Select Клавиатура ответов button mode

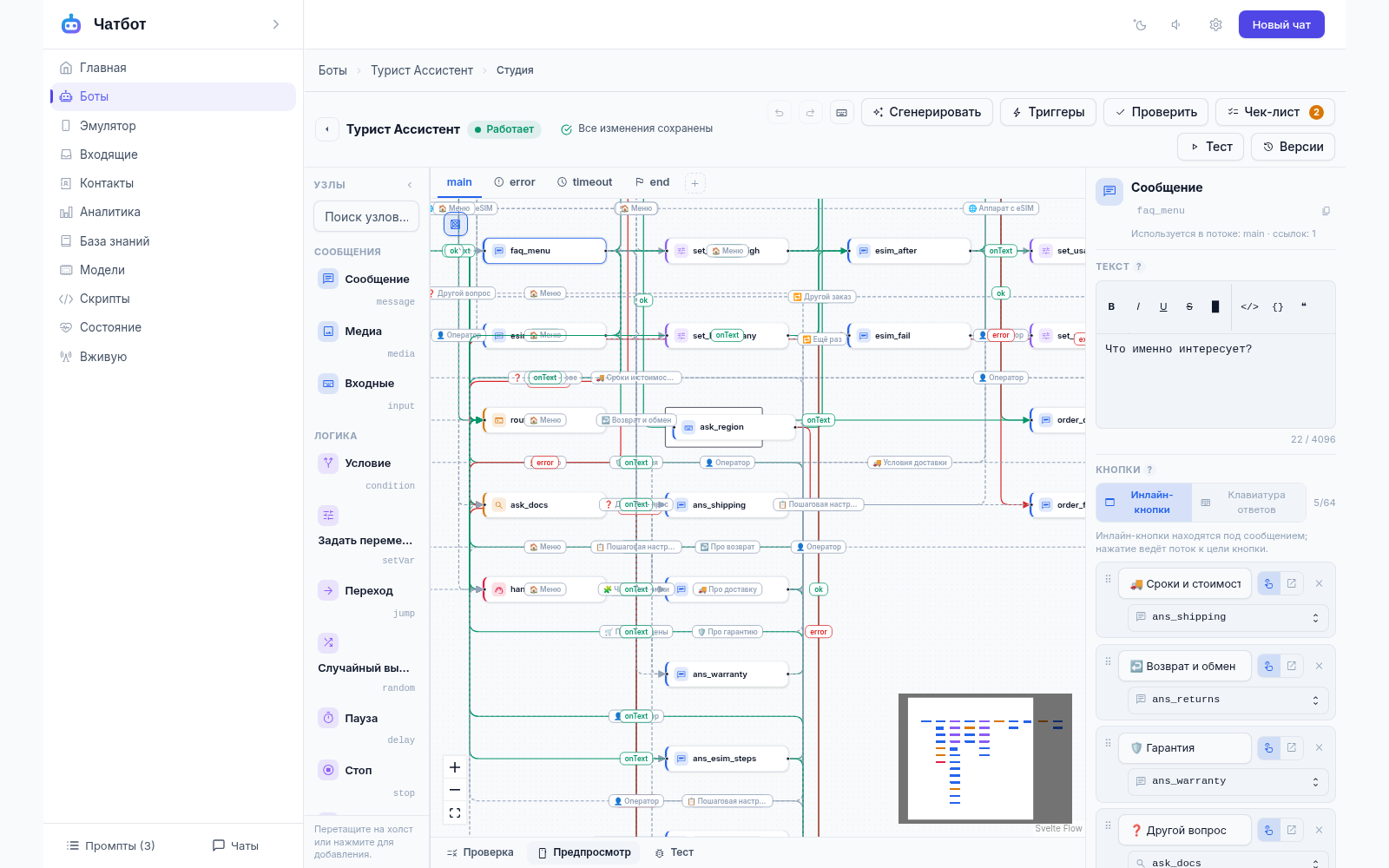tap(1248, 502)
